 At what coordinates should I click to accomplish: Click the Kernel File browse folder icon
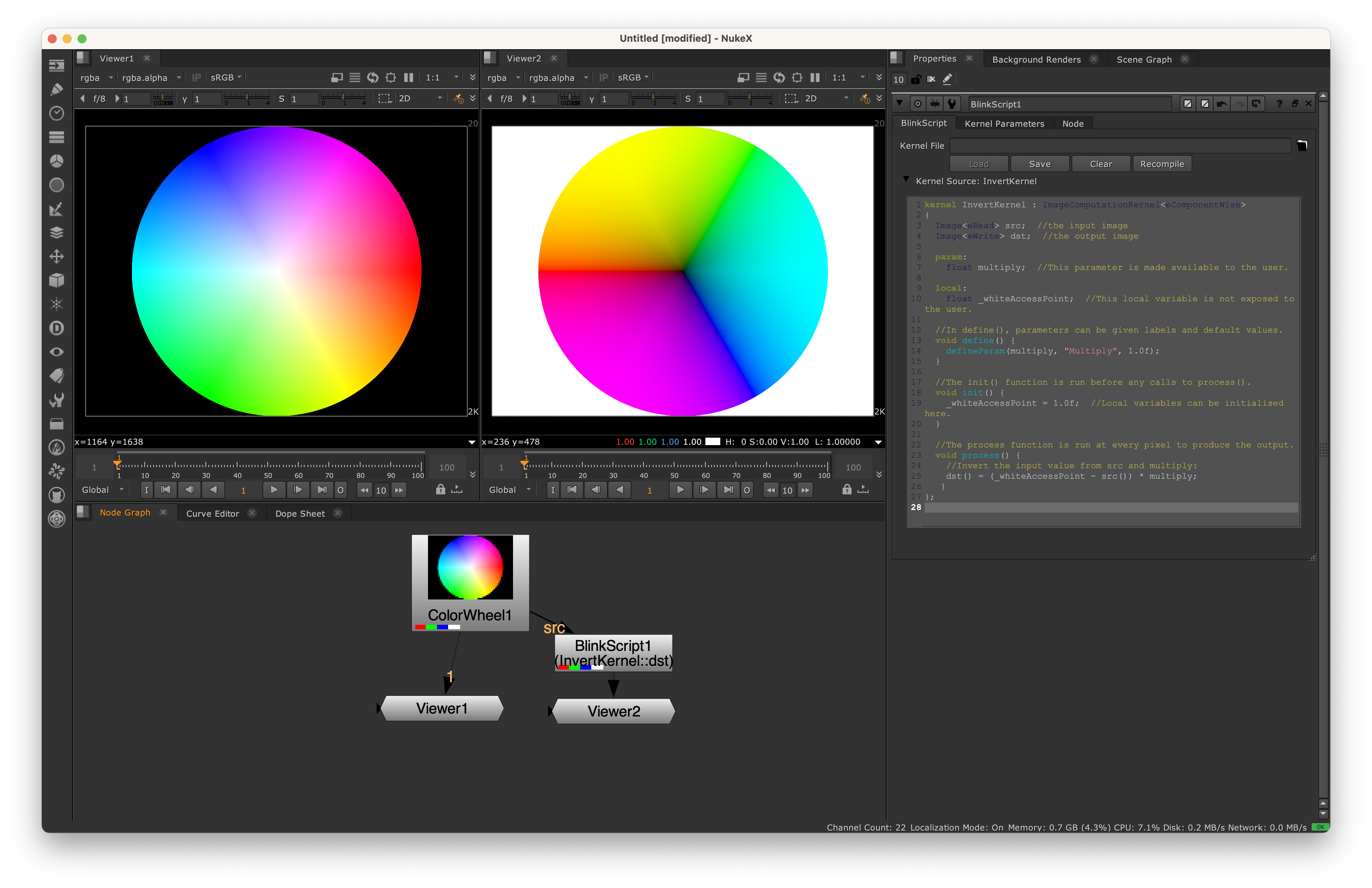[x=1302, y=146]
